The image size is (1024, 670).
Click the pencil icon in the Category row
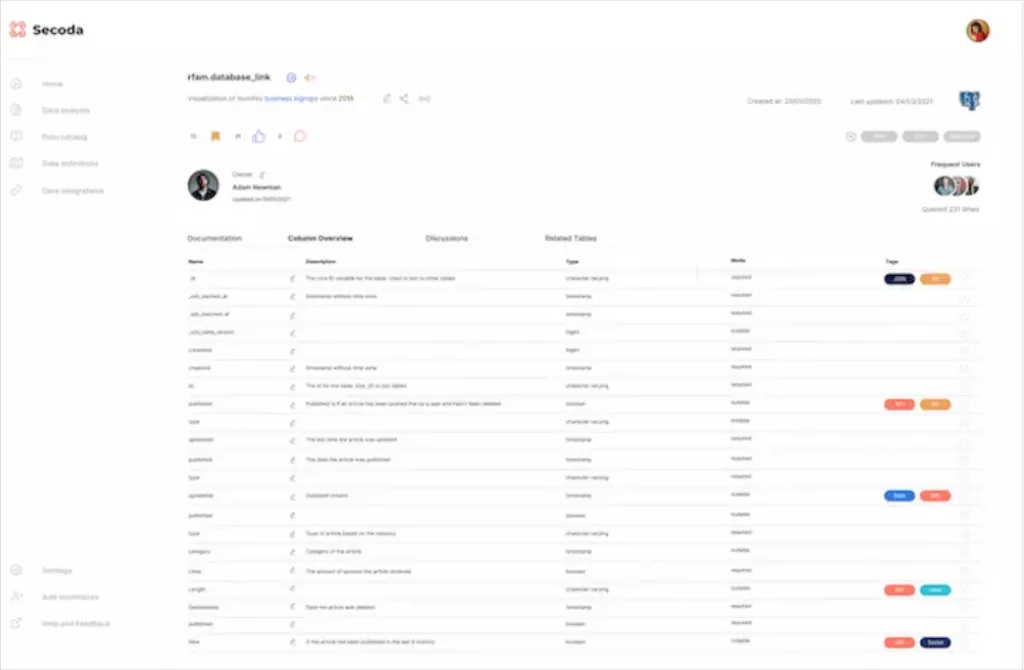(293, 552)
